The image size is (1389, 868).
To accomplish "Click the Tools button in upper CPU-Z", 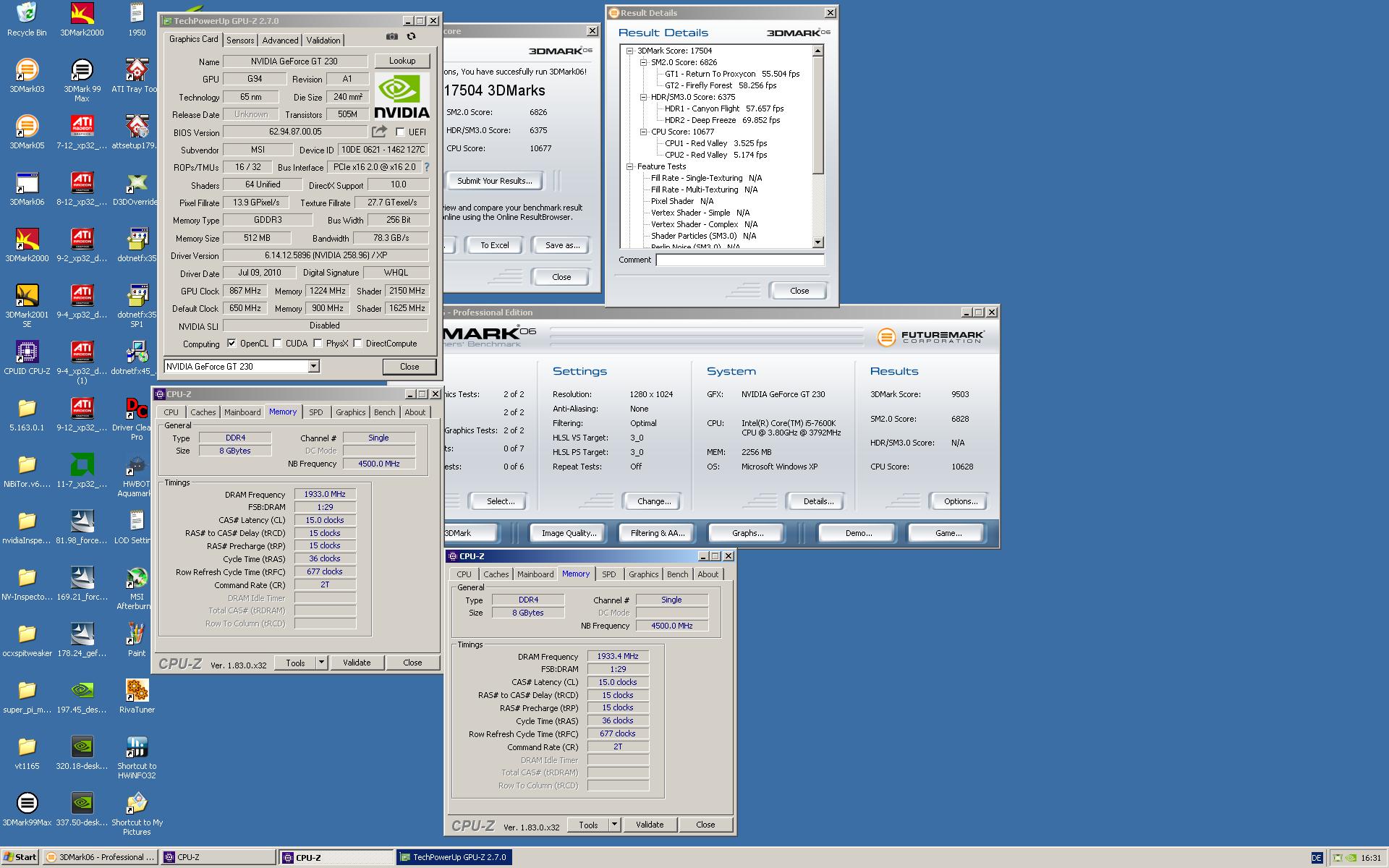I will point(295,663).
